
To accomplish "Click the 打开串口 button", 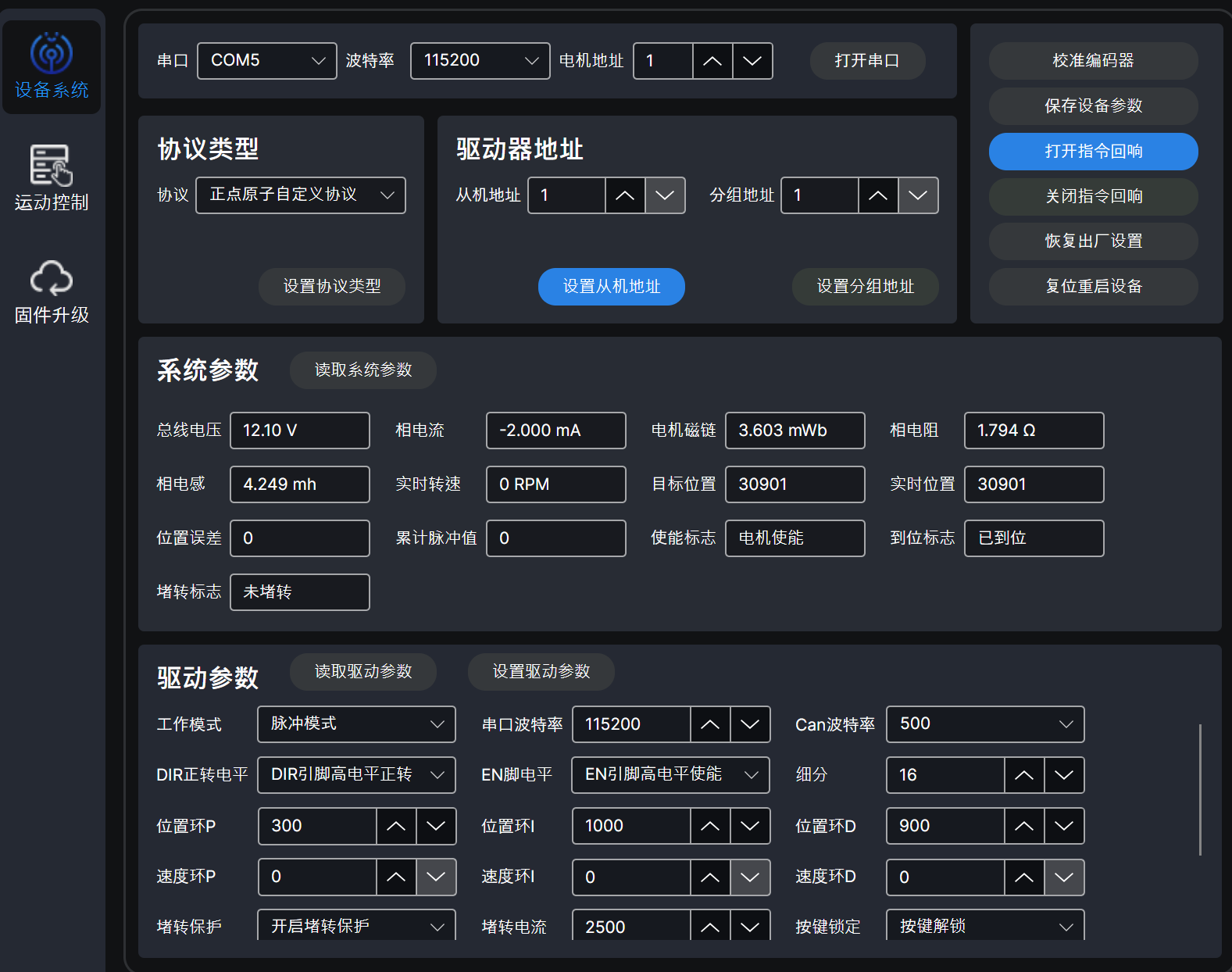I will point(867,61).
